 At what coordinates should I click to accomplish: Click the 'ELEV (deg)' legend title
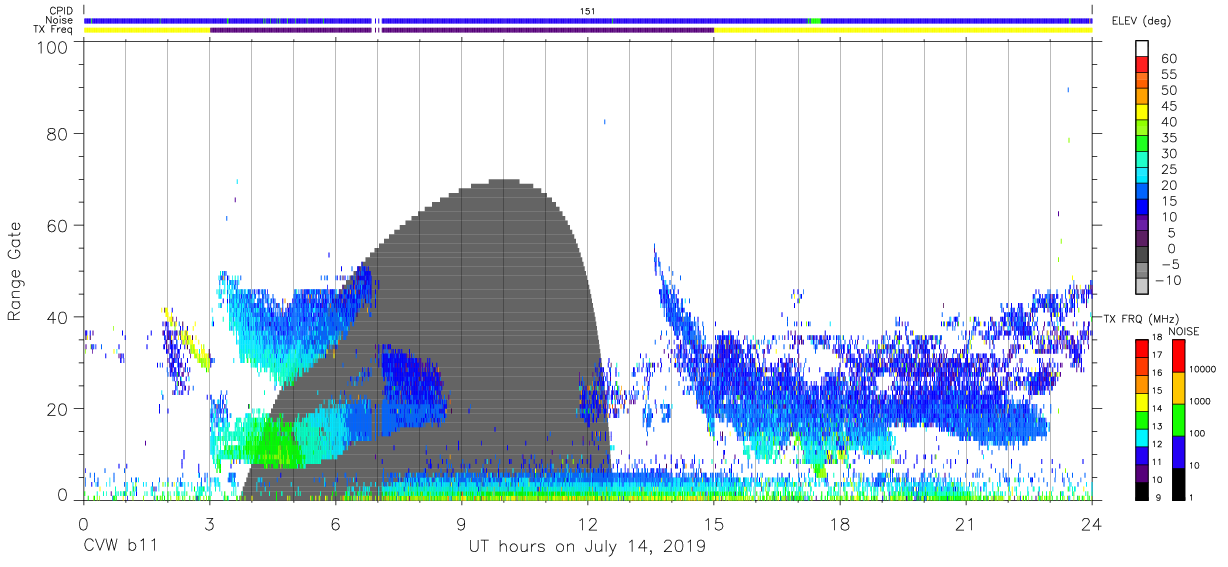(x=1141, y=21)
